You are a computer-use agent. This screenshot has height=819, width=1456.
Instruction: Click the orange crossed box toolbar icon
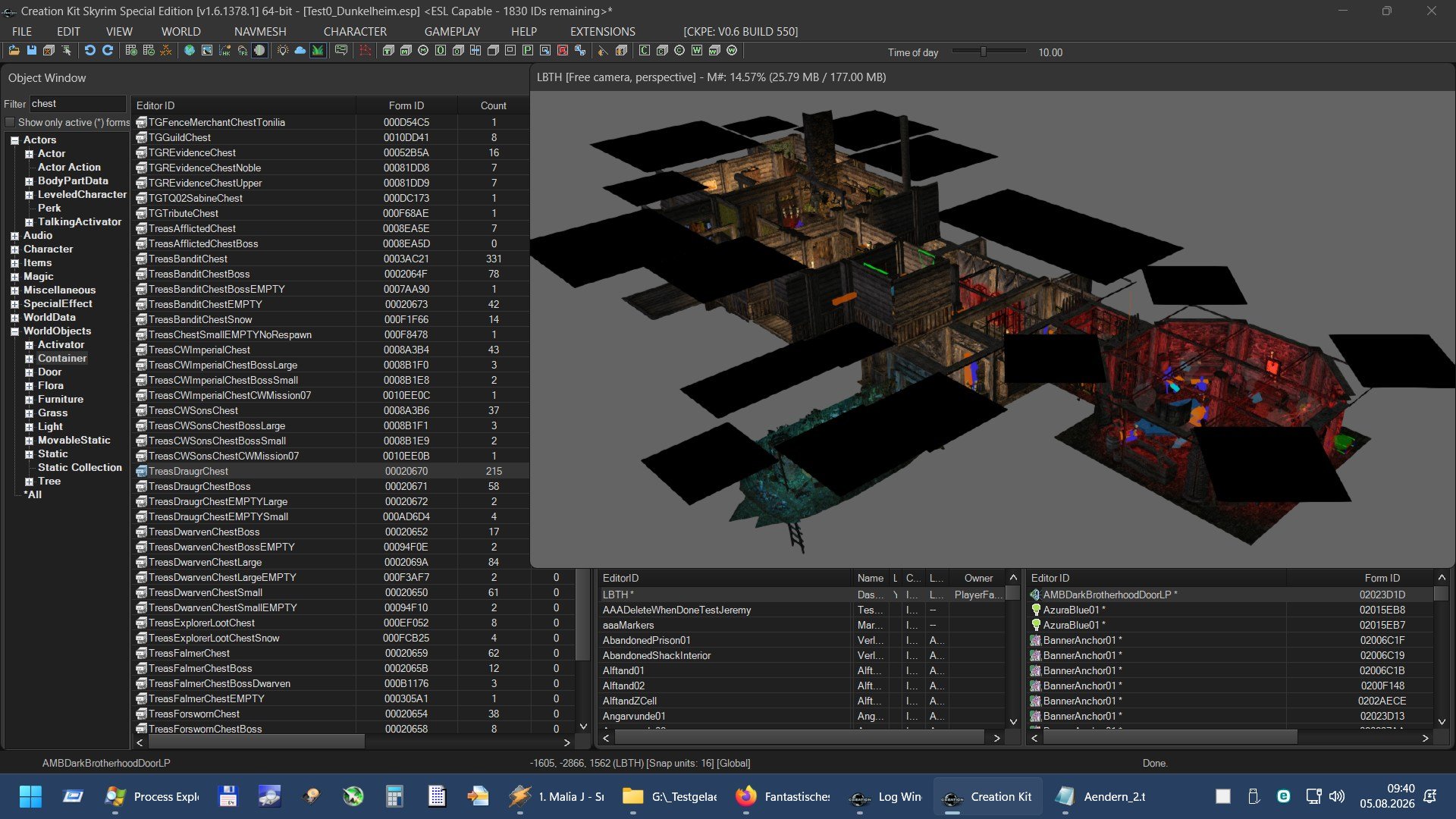click(49, 51)
